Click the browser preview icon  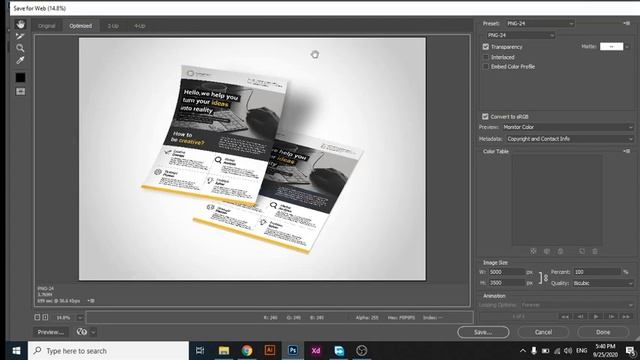(82, 332)
